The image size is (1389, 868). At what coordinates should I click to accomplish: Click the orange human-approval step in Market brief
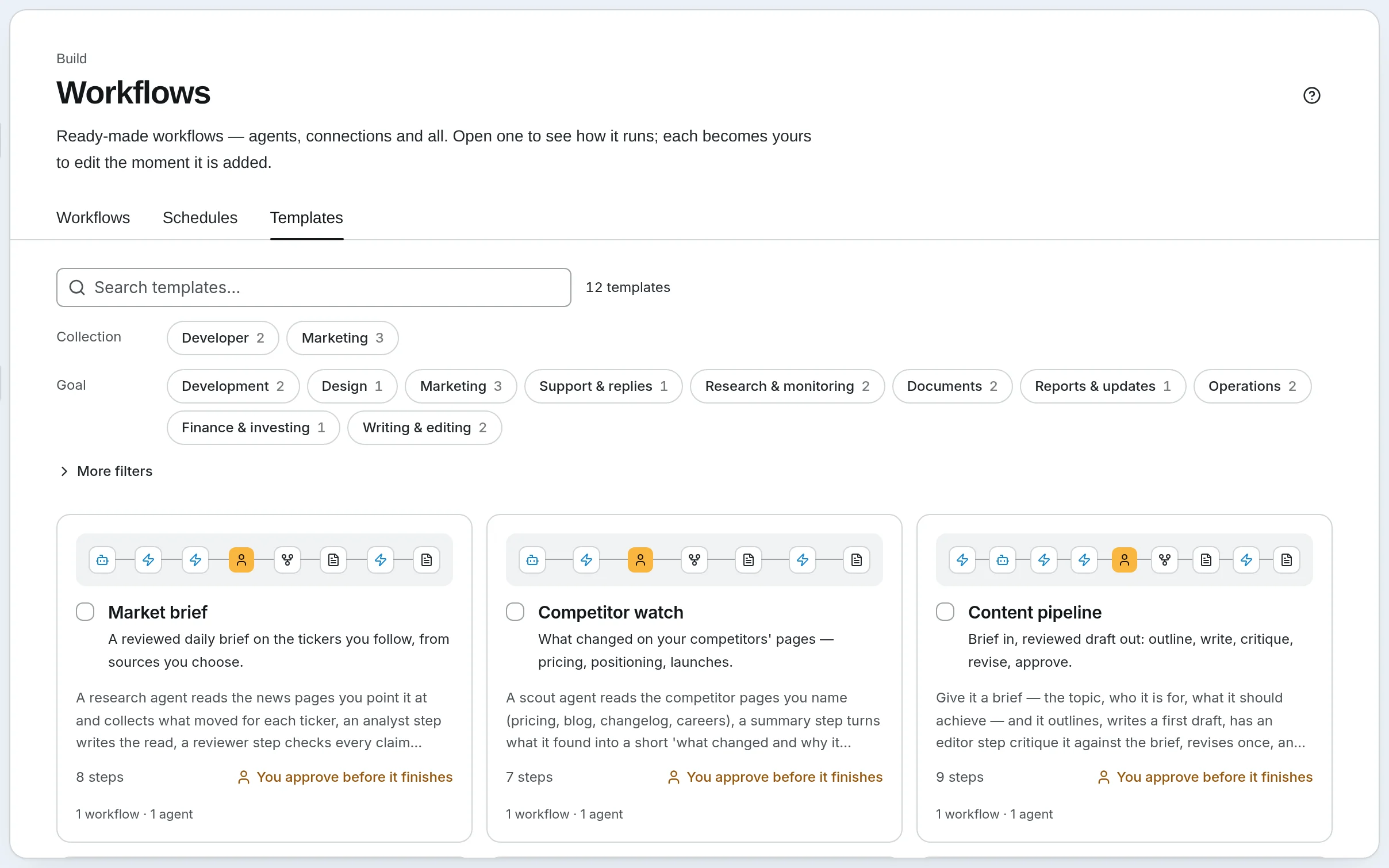[241, 560]
